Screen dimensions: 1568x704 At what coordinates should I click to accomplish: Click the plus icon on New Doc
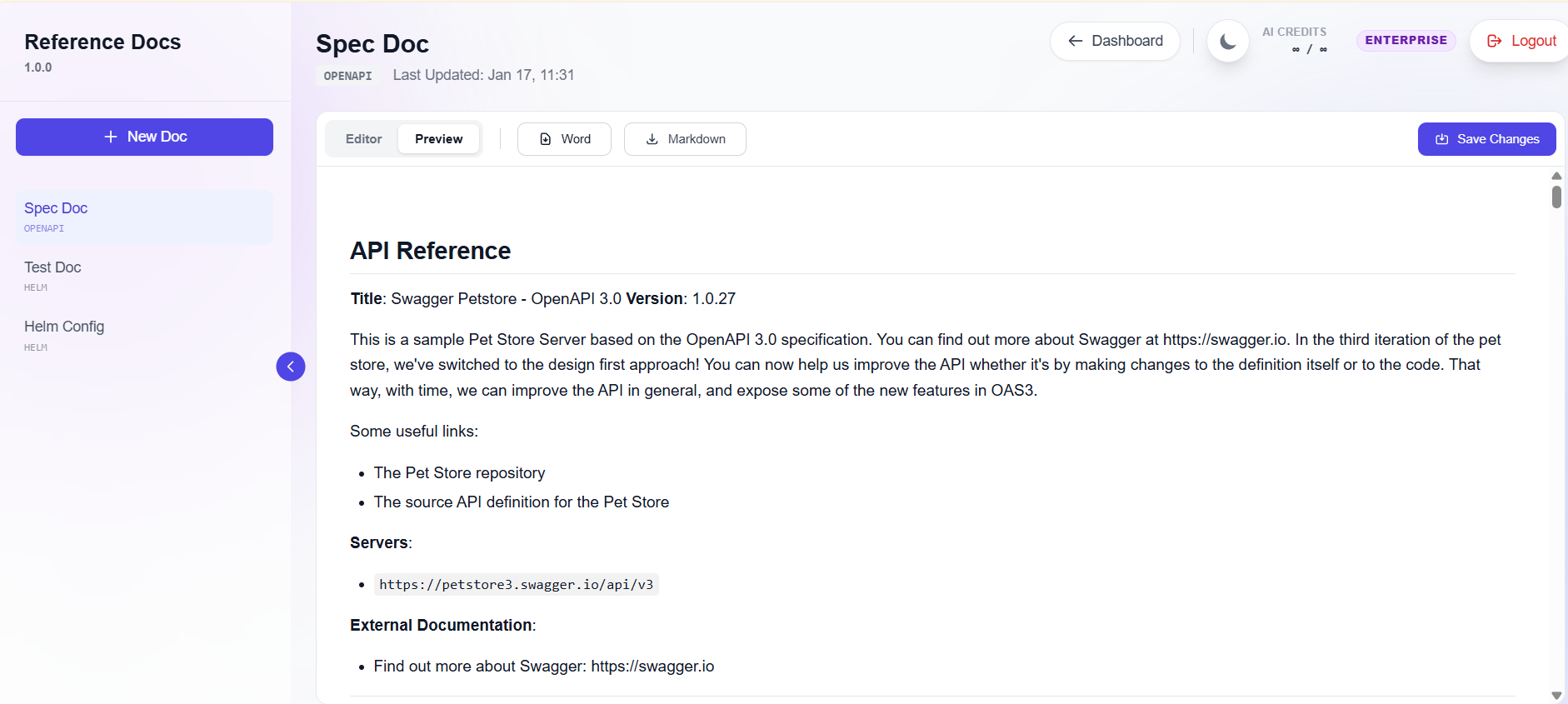pyautogui.click(x=111, y=137)
